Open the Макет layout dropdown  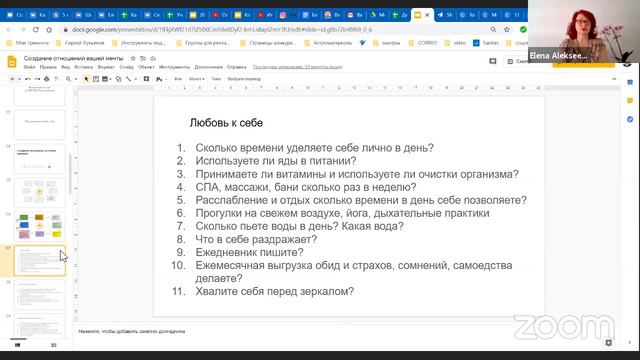[197, 79]
